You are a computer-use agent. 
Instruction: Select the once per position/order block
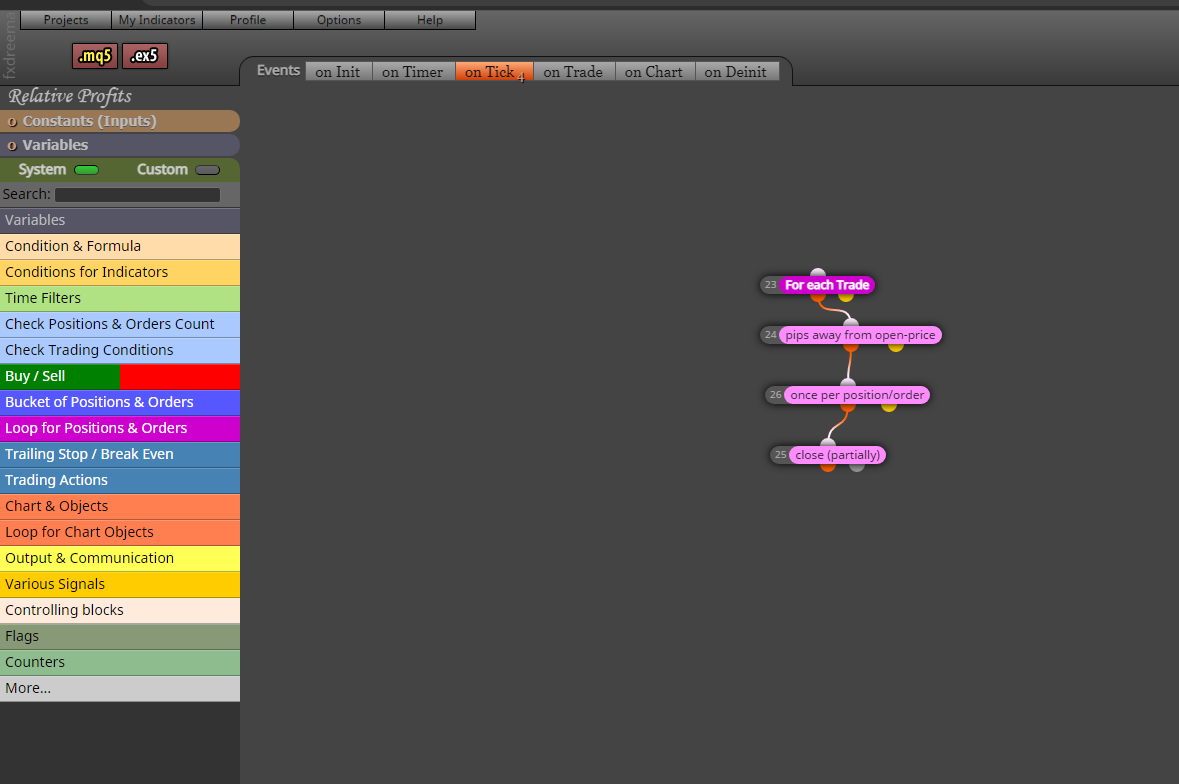857,395
